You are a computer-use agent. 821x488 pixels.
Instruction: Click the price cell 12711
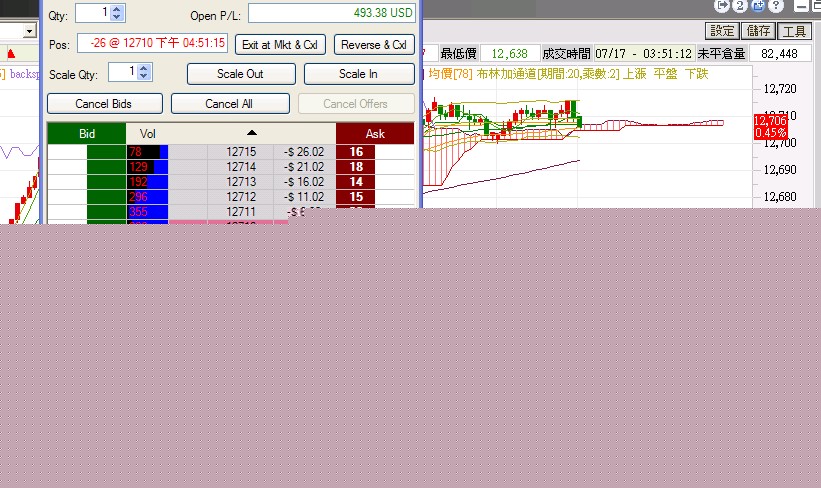241,212
